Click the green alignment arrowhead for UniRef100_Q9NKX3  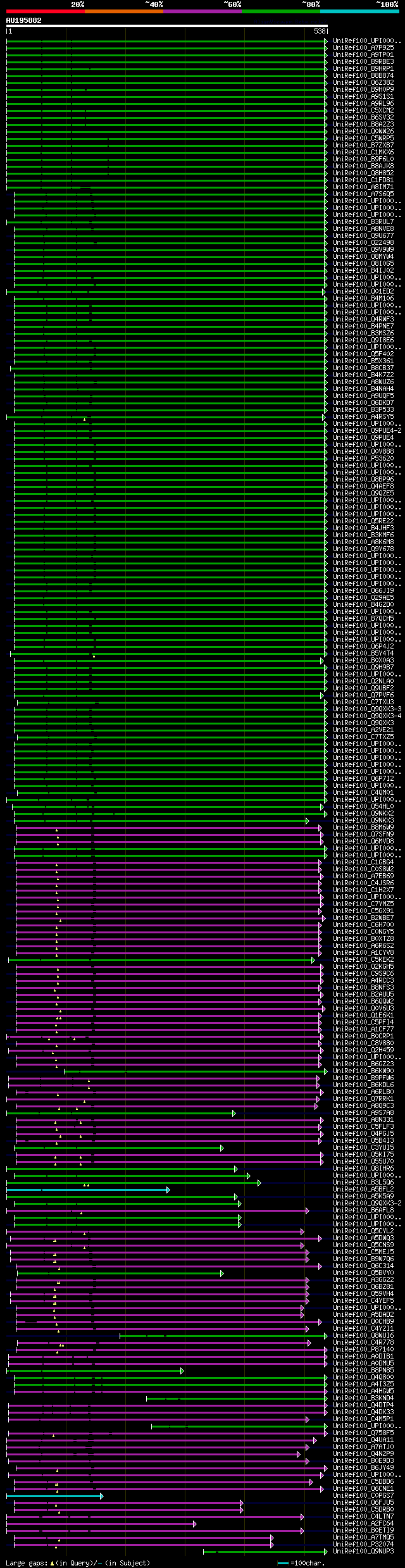[308, 821]
